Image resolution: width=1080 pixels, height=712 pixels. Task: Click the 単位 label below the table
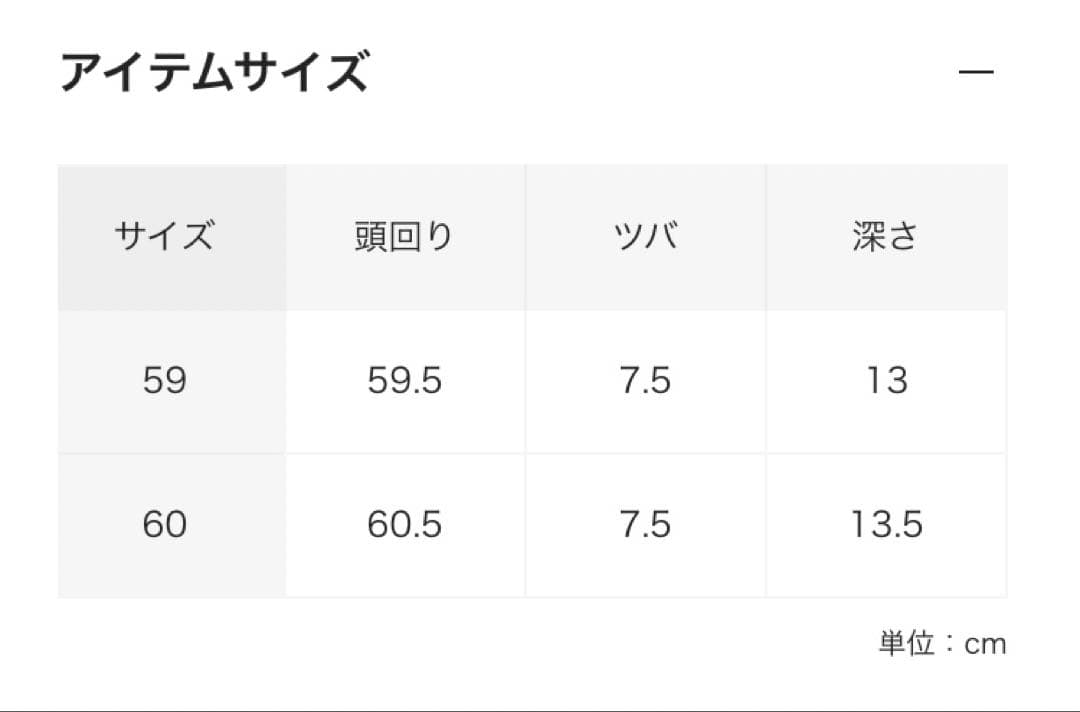click(906, 644)
